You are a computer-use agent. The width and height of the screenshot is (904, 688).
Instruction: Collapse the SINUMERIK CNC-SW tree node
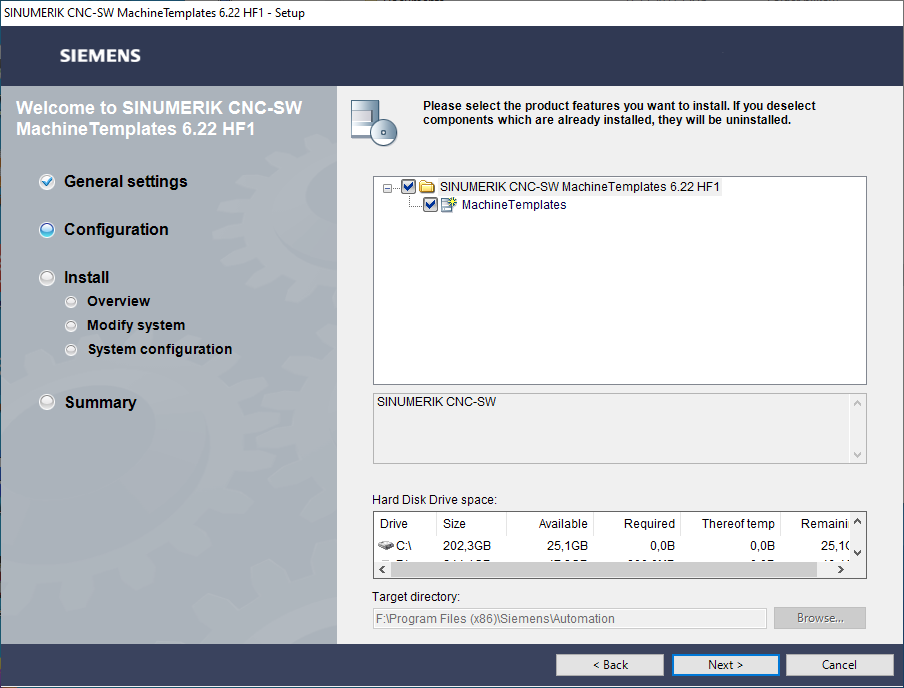tap(388, 187)
